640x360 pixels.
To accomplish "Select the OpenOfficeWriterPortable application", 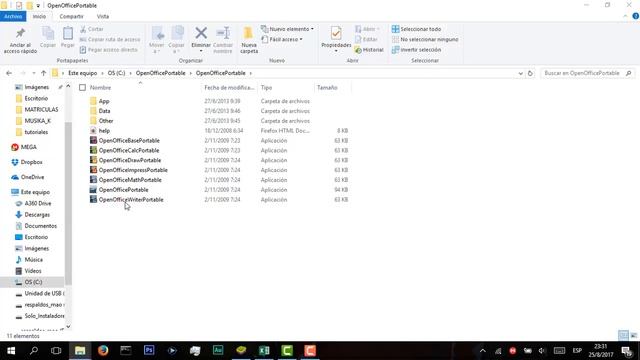I will coord(131,200).
